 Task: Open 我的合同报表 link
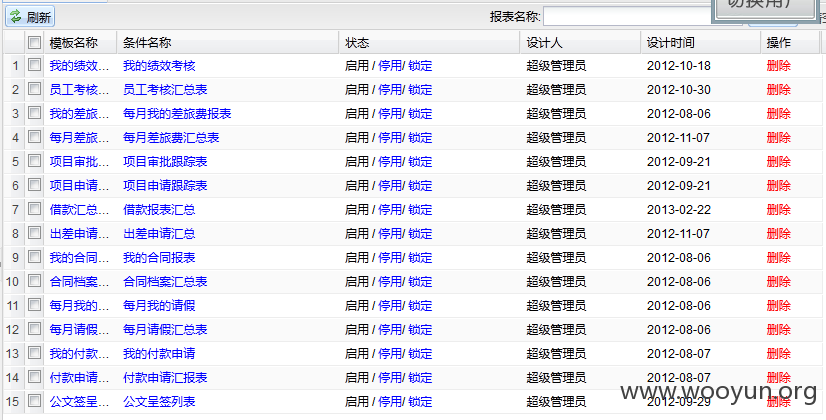coord(159,258)
